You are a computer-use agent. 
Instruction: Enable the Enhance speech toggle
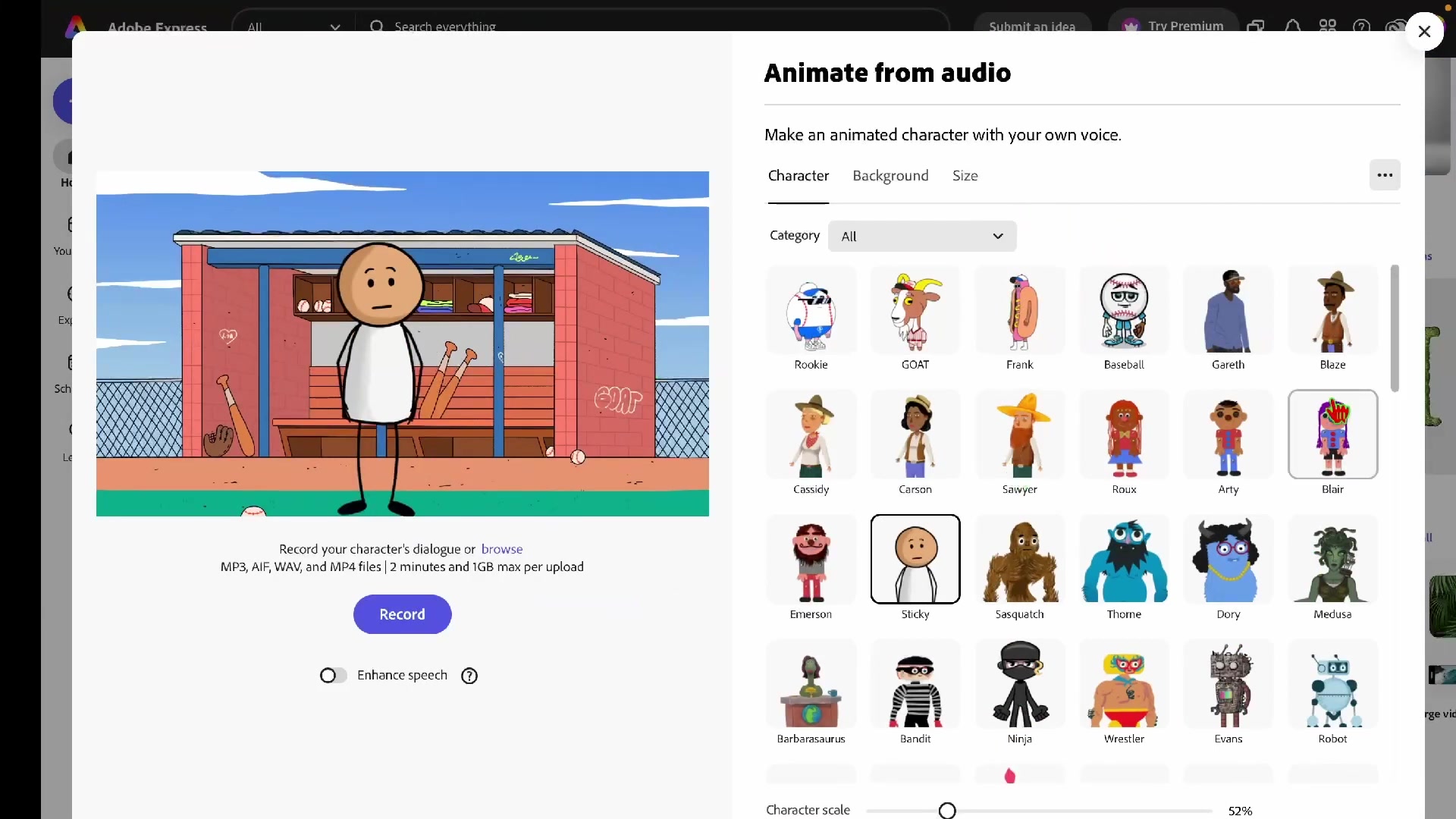[x=332, y=675]
